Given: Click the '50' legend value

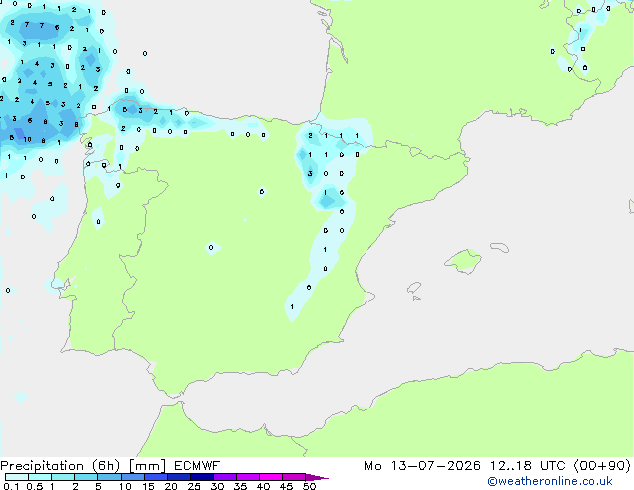Looking at the screenshot, I should tap(309, 486).
